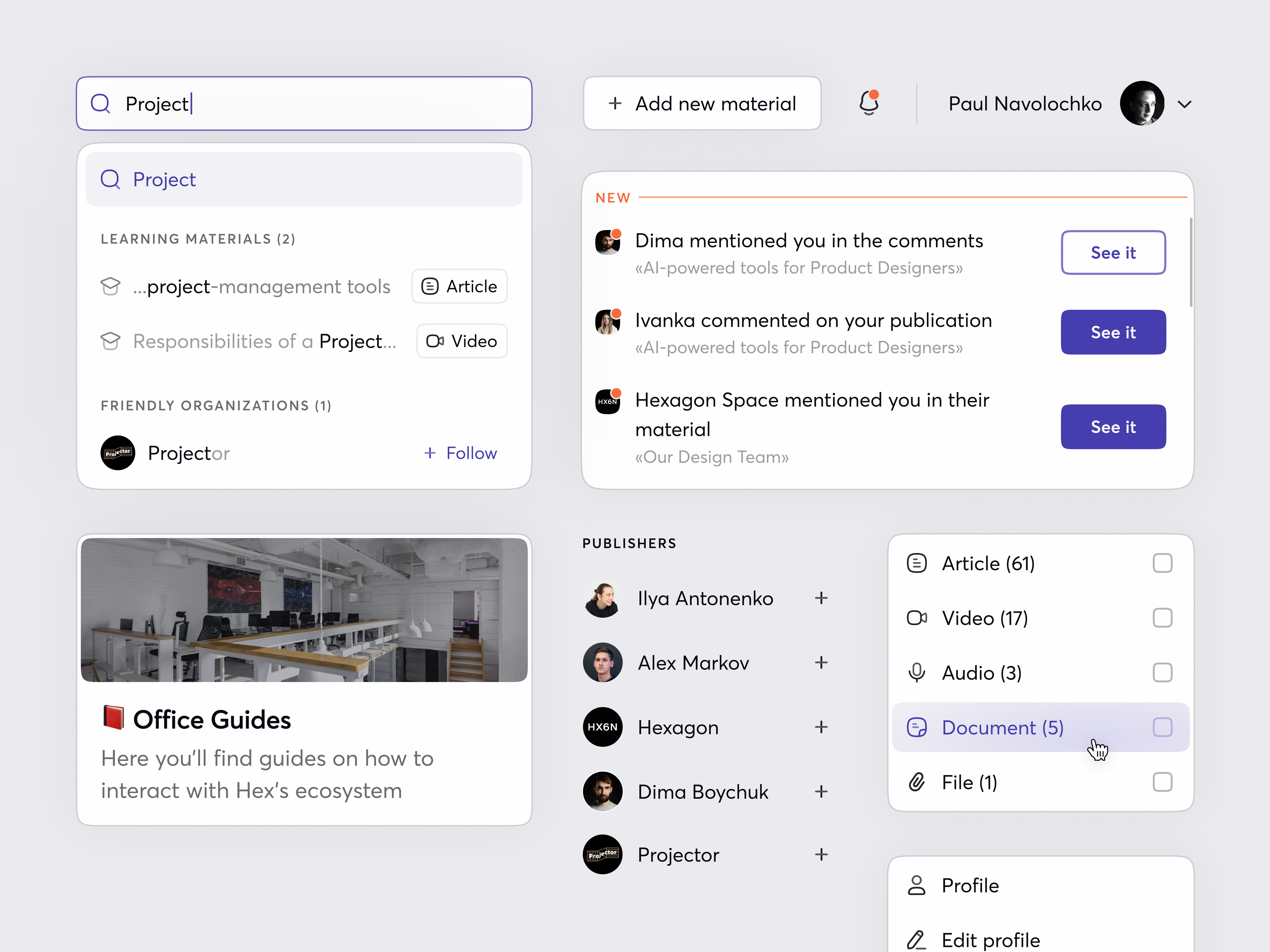Click plus icon next to Dima Boychuk
The width and height of the screenshot is (1270, 952).
coord(821,791)
